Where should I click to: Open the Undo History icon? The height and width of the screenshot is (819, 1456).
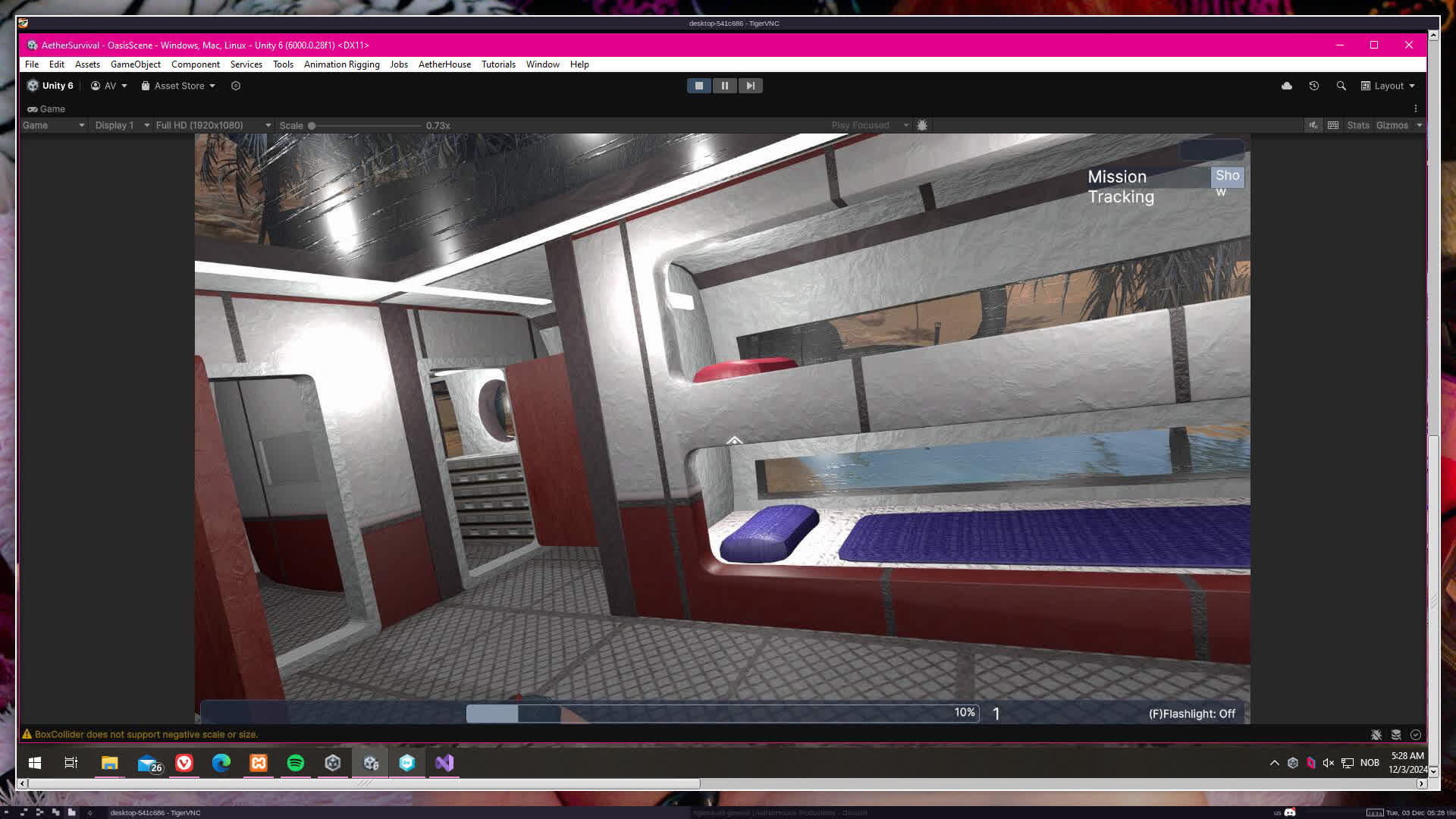1314,86
